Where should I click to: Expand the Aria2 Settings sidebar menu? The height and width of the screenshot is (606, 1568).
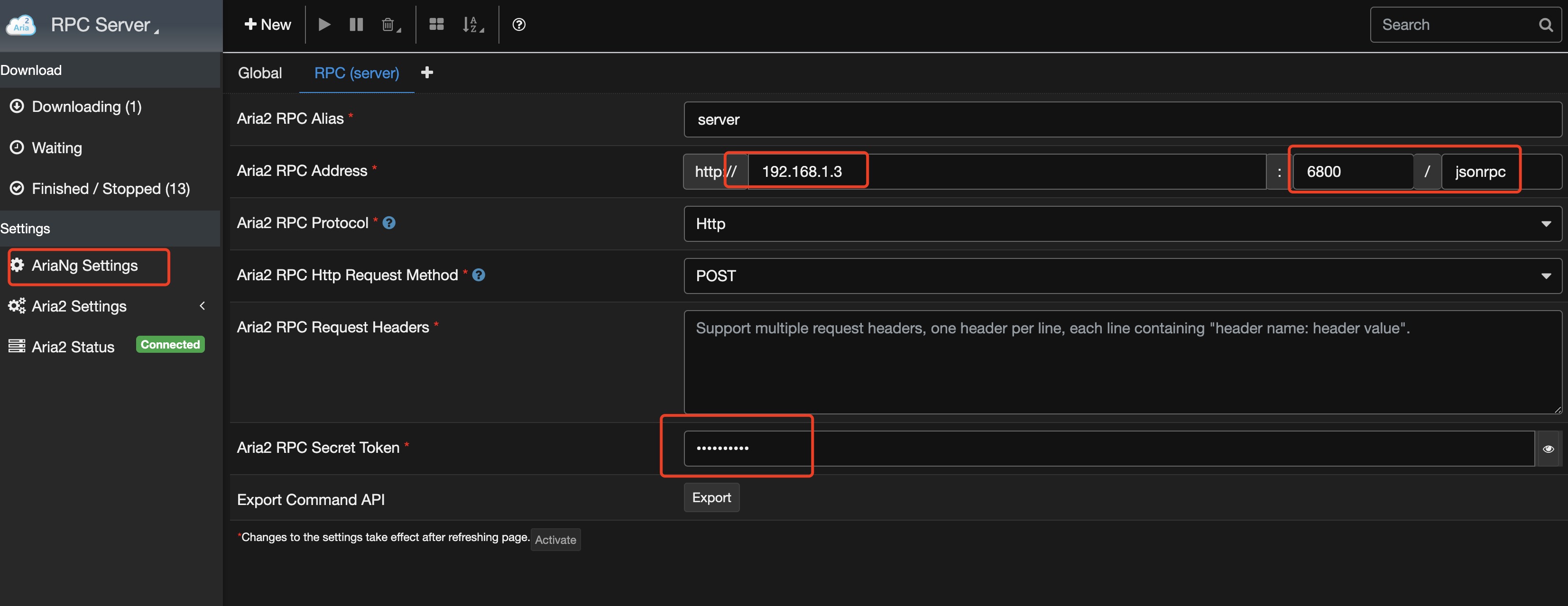[x=107, y=306]
